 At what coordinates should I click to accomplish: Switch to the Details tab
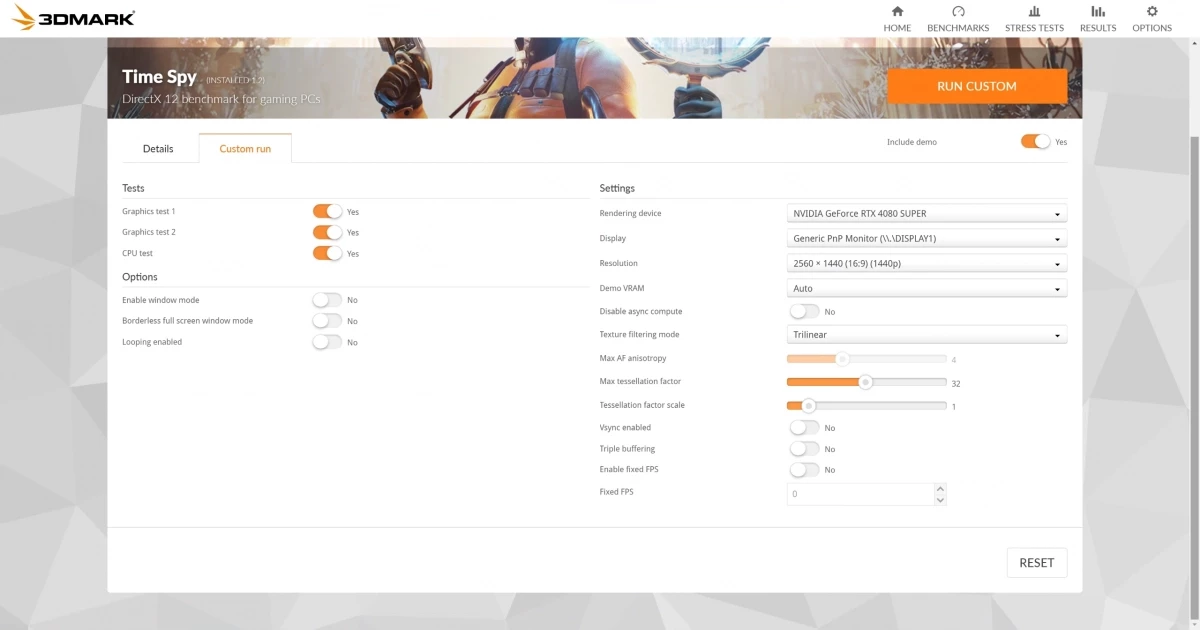[x=158, y=149]
